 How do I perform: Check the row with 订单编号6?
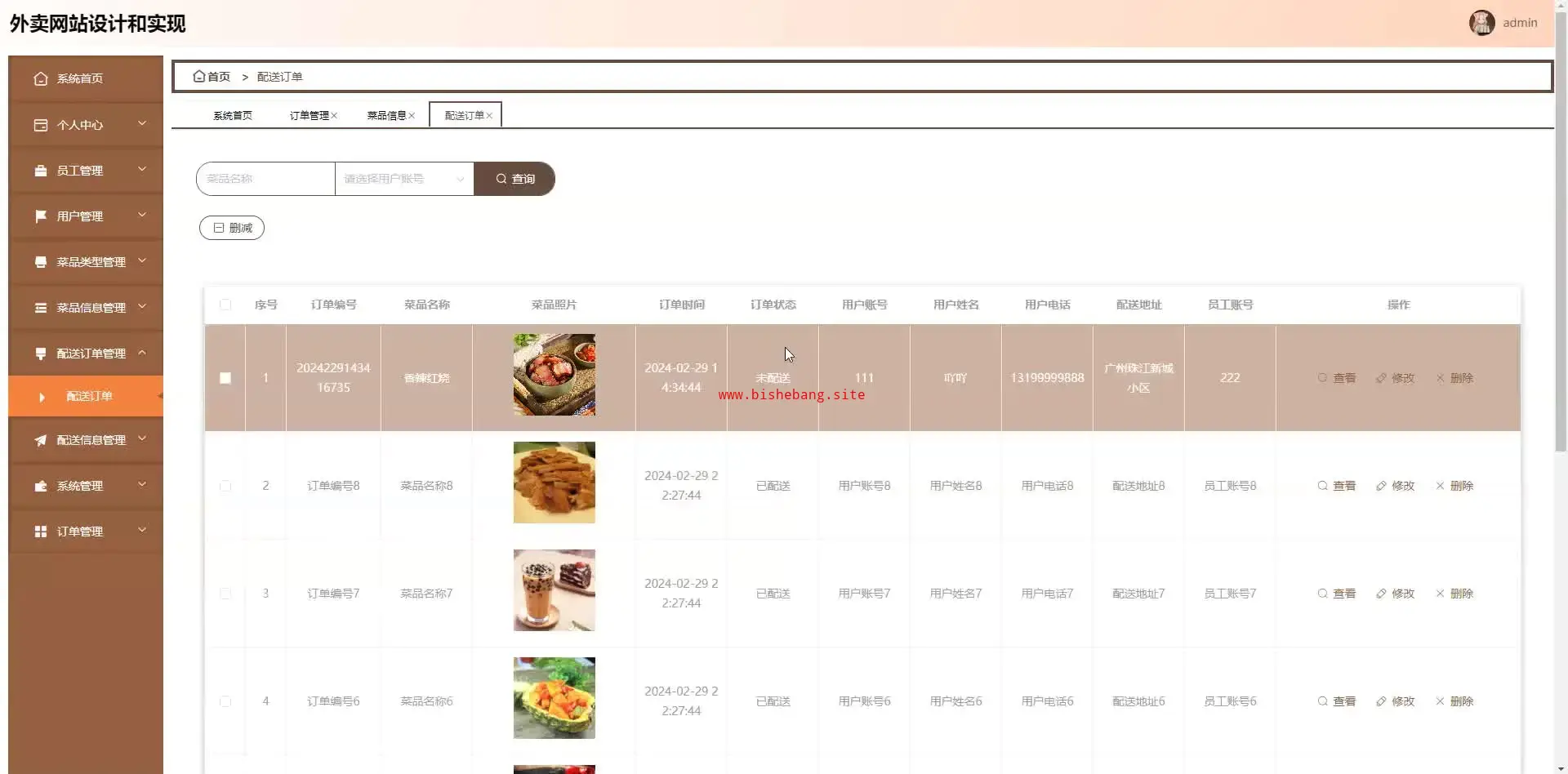(x=225, y=701)
